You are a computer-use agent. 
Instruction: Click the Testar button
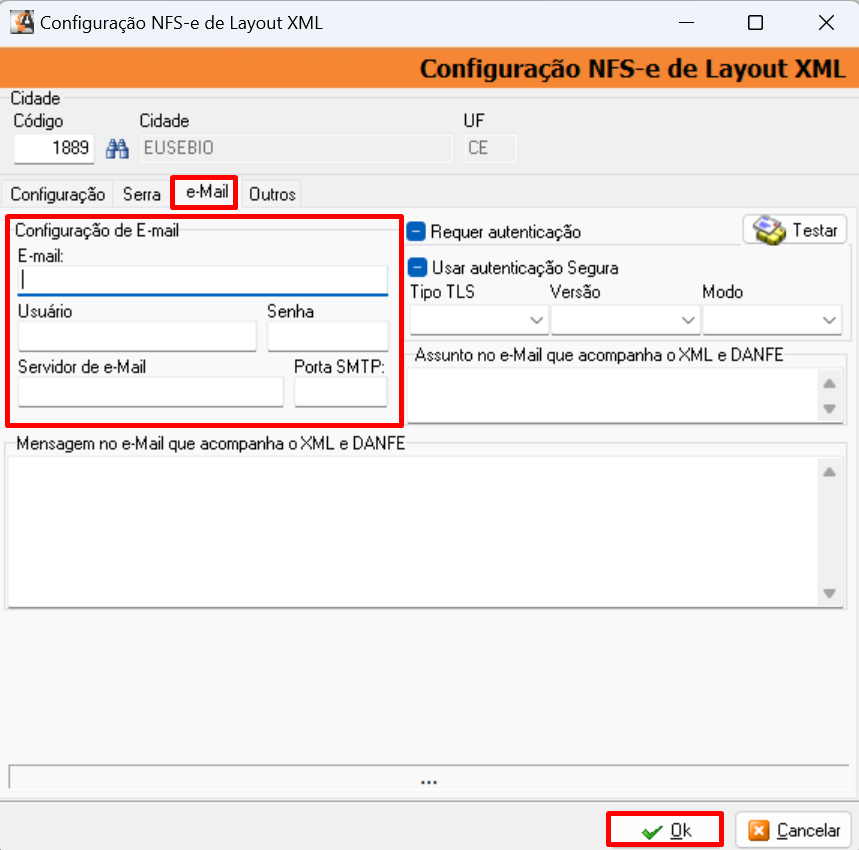pos(794,230)
